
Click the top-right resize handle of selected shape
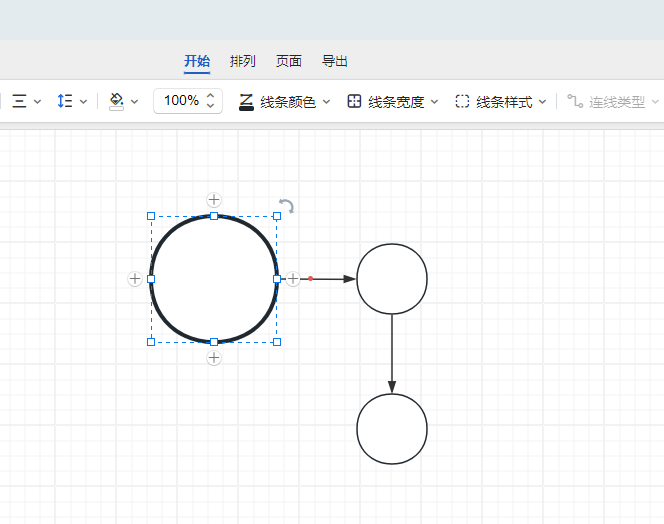pyautogui.click(x=277, y=216)
